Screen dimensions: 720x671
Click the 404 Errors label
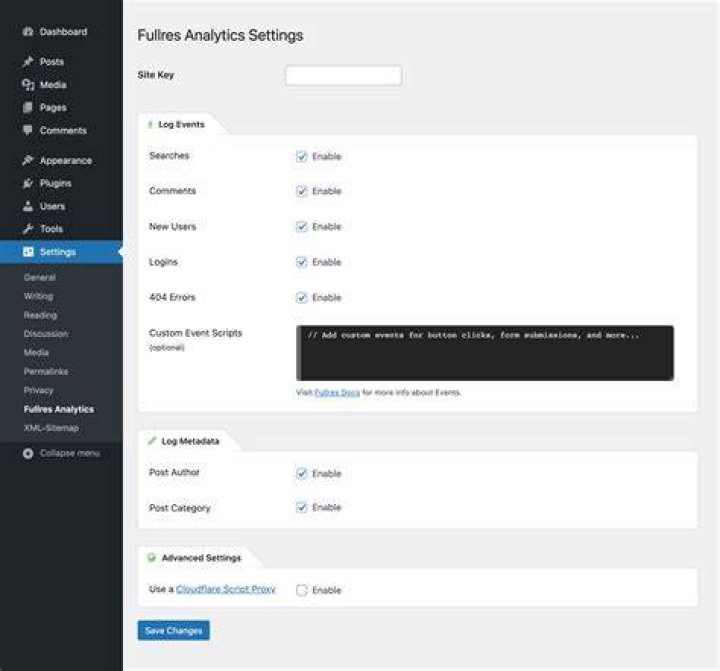(172, 297)
